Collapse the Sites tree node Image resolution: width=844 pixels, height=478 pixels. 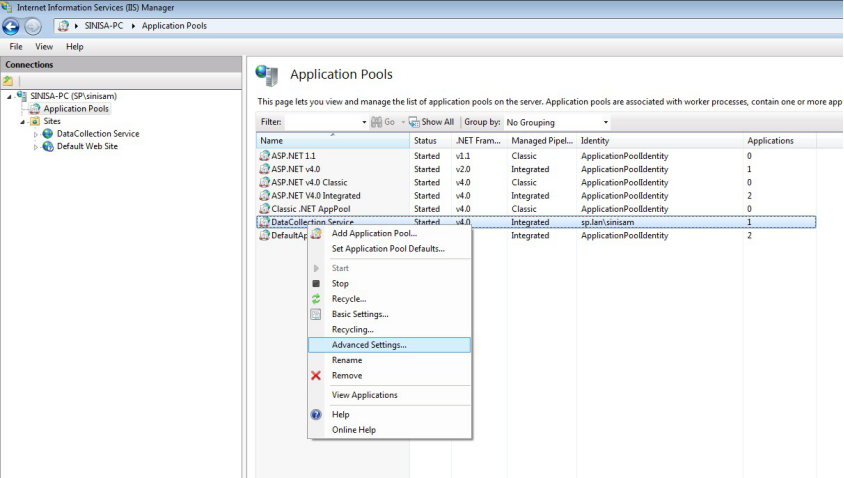coord(23,122)
